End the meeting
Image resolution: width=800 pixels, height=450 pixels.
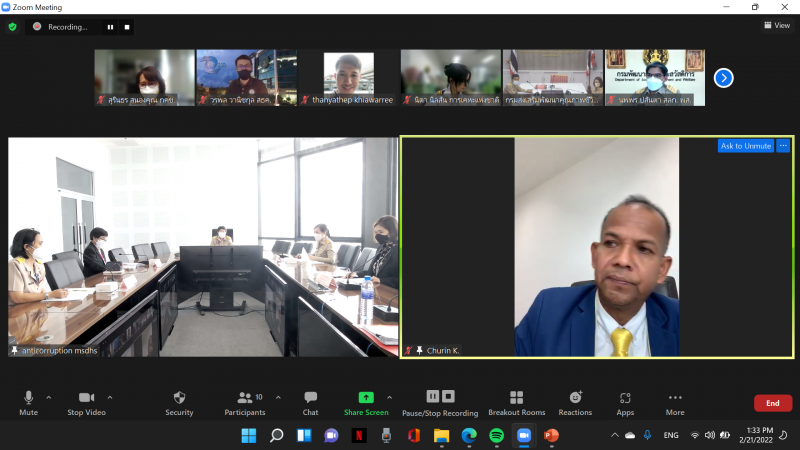[773, 403]
